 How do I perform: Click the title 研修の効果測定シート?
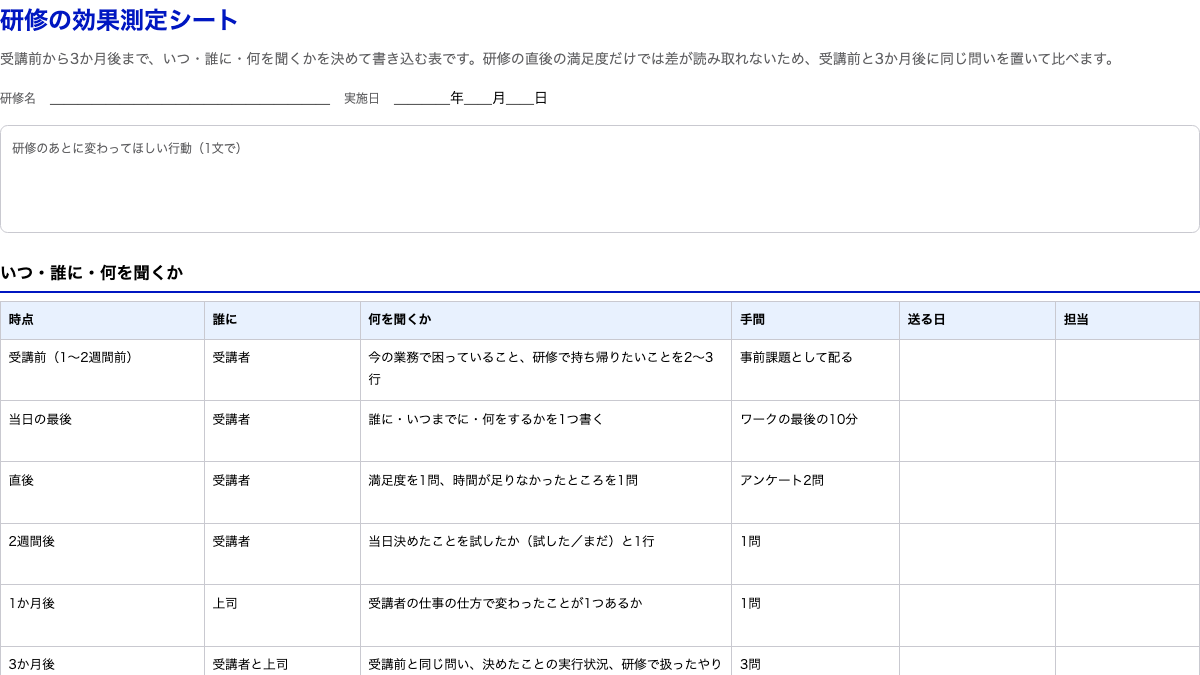click(119, 20)
